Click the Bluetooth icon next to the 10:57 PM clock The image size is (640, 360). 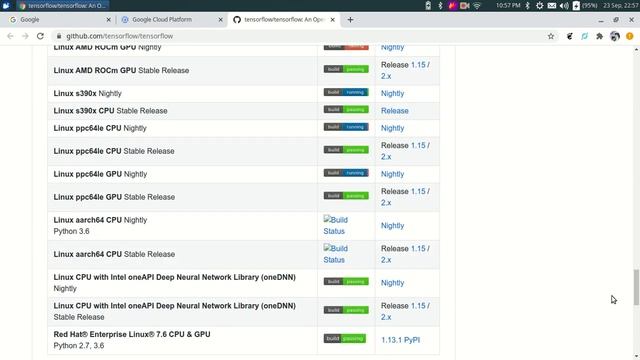(x=527, y=6)
